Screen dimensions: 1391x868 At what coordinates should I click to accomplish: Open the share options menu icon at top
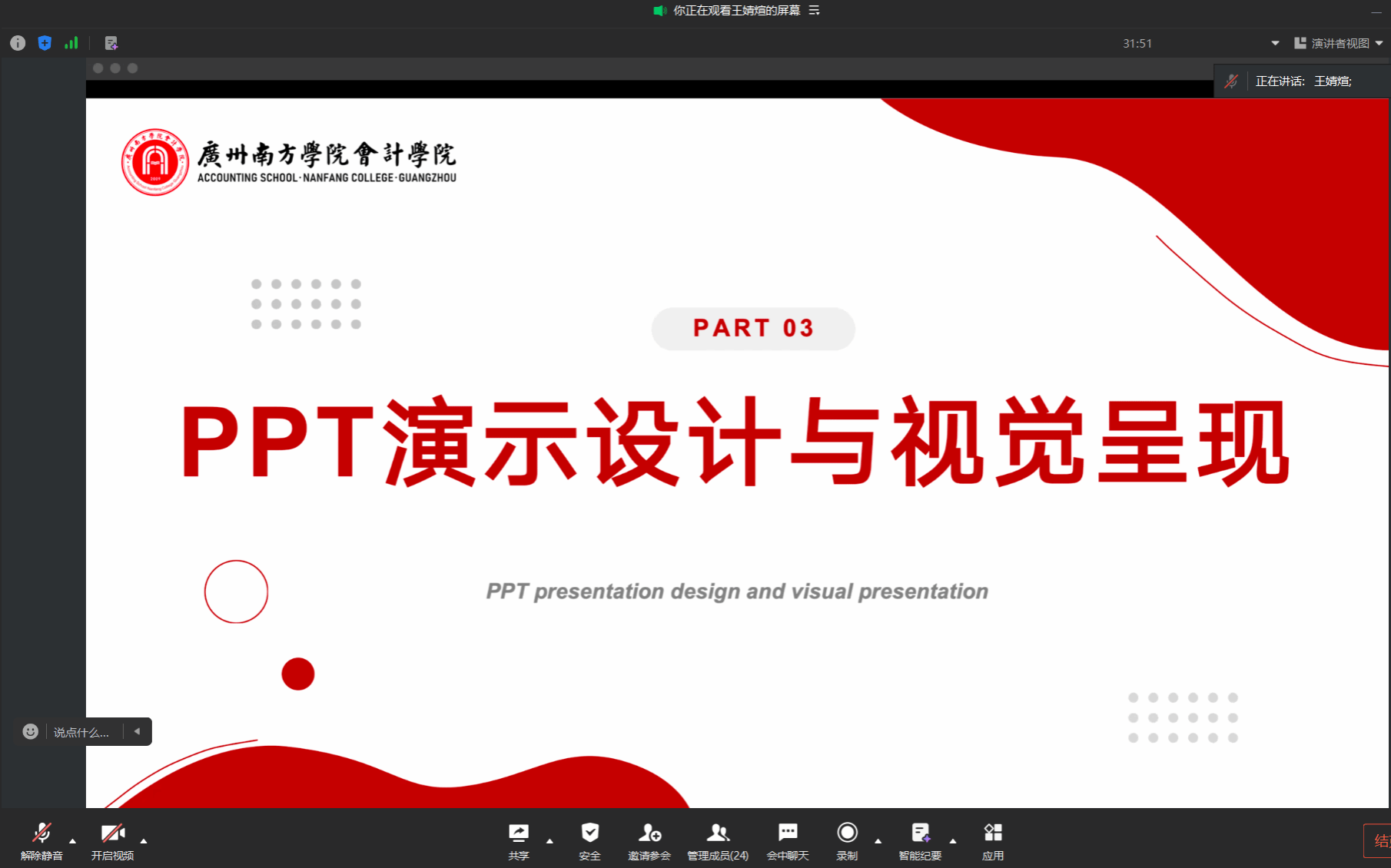pyautogui.click(x=814, y=10)
